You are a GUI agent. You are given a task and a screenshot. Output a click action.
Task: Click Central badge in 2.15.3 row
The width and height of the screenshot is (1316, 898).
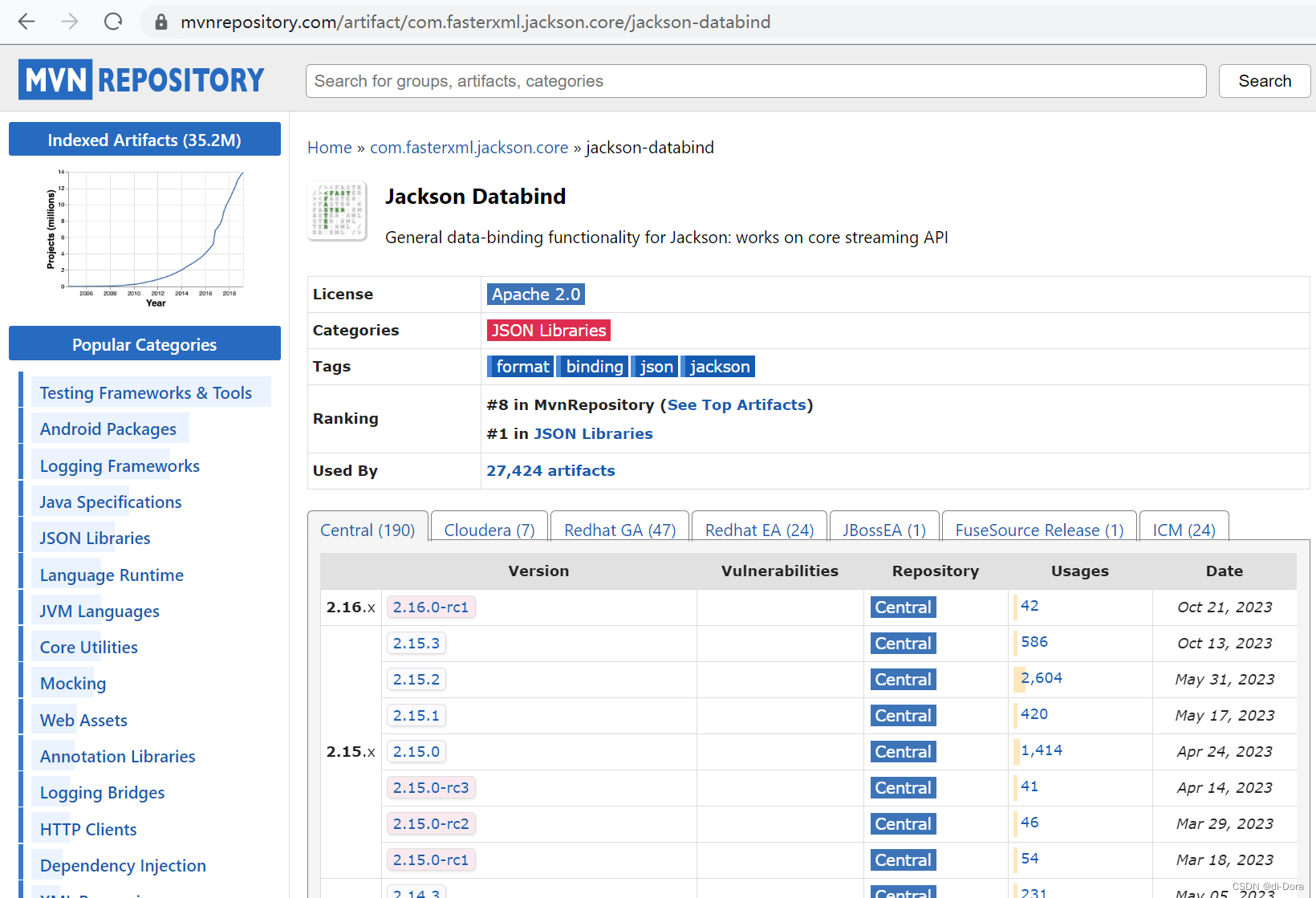coord(903,644)
